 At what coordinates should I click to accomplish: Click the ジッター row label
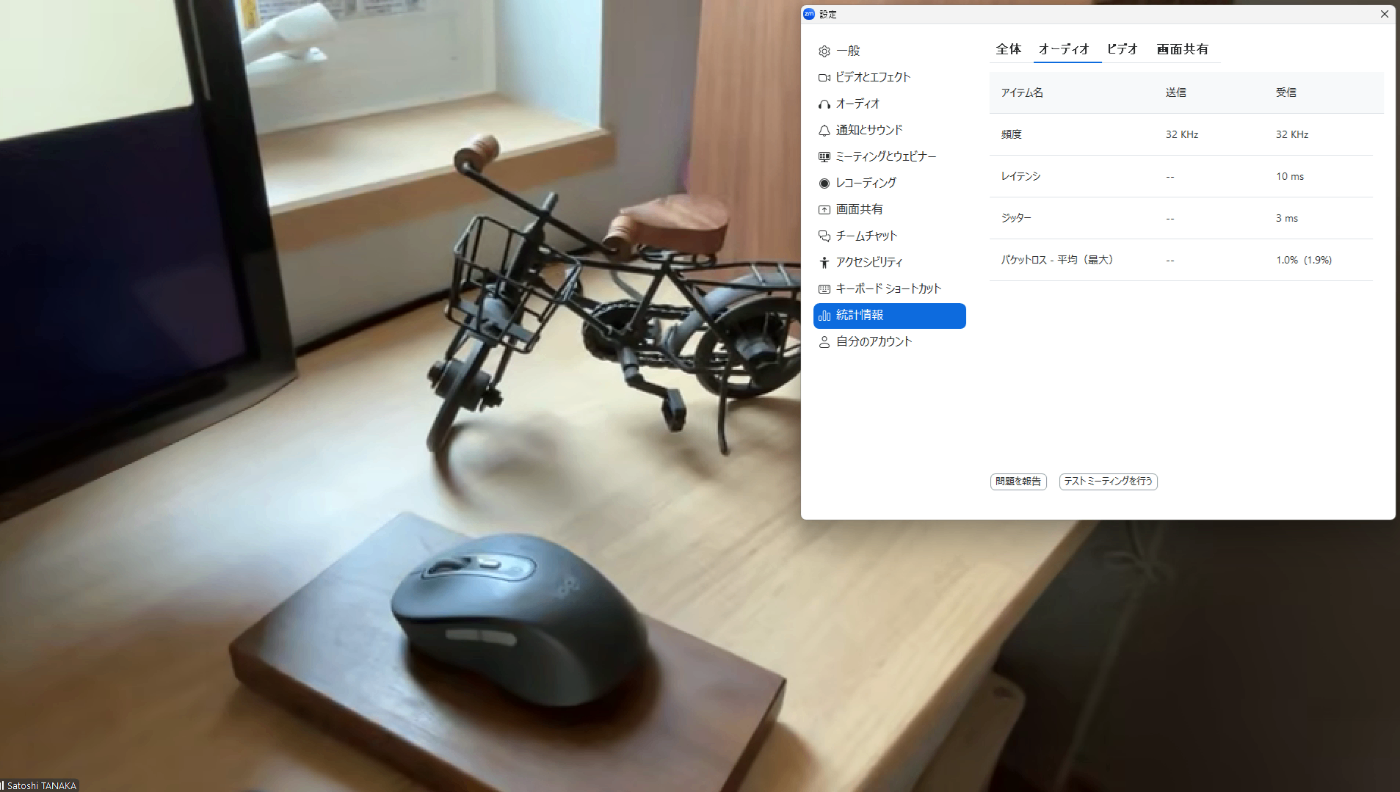1016,218
